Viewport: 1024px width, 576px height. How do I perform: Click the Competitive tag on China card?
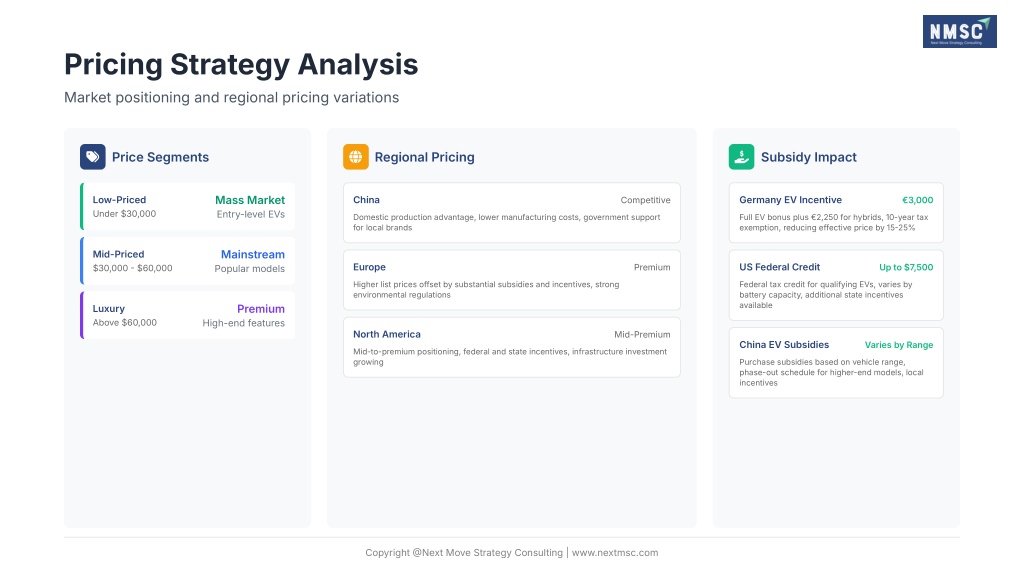click(645, 200)
